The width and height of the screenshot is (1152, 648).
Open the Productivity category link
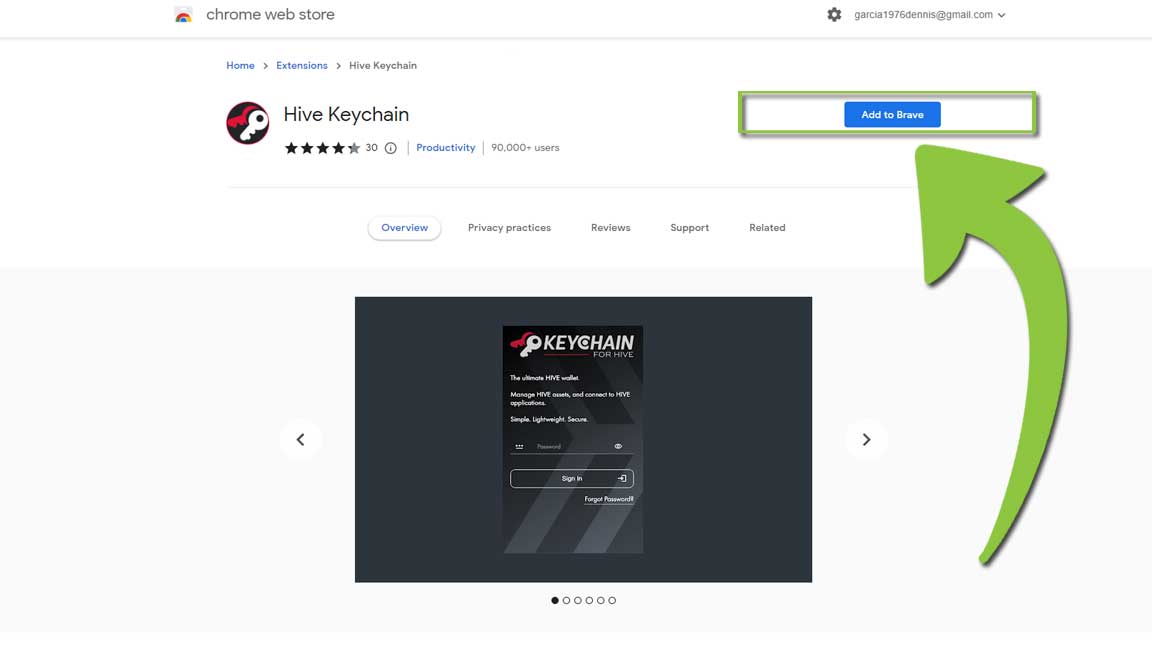pyautogui.click(x=446, y=148)
